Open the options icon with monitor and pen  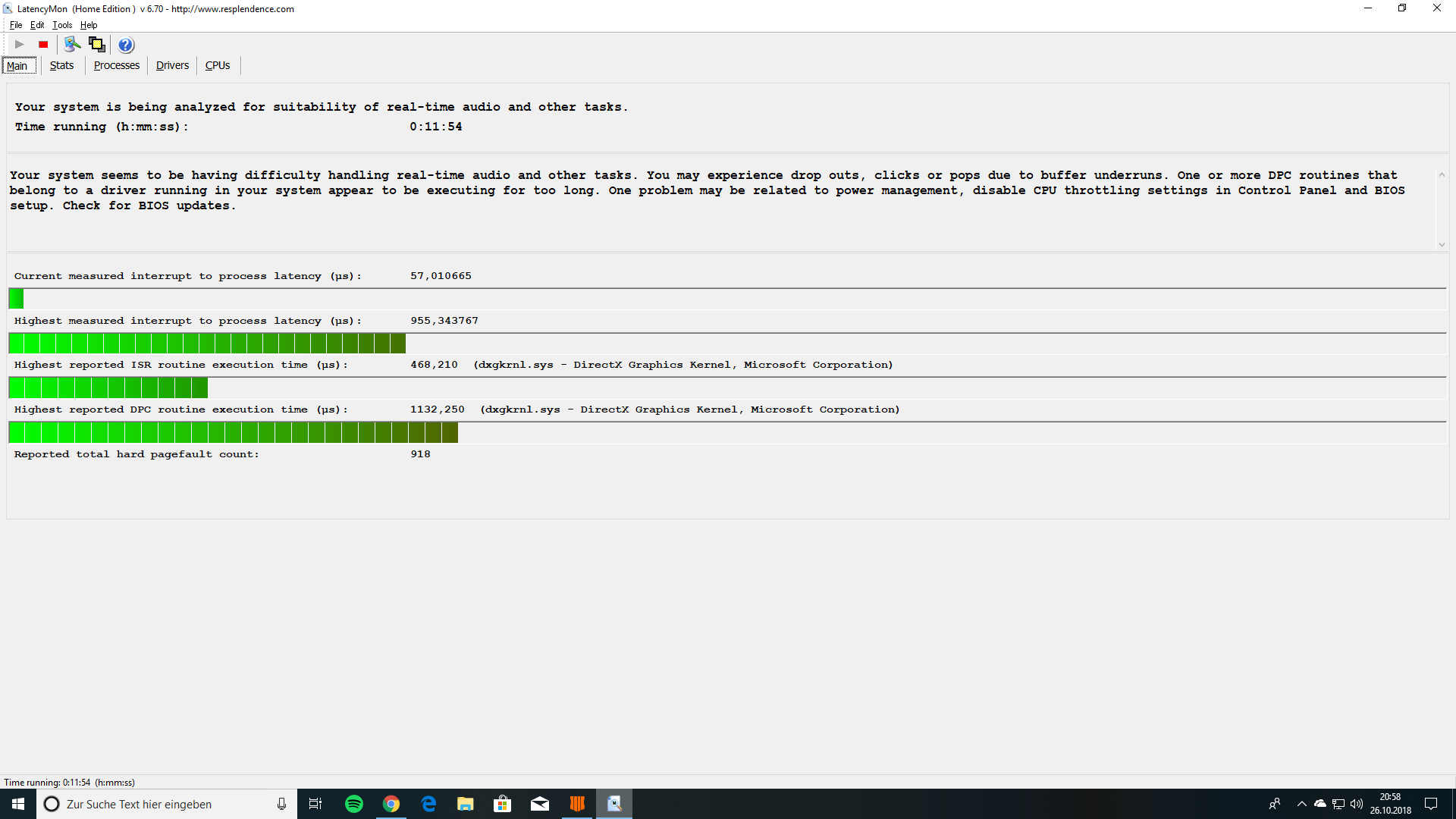click(x=72, y=45)
